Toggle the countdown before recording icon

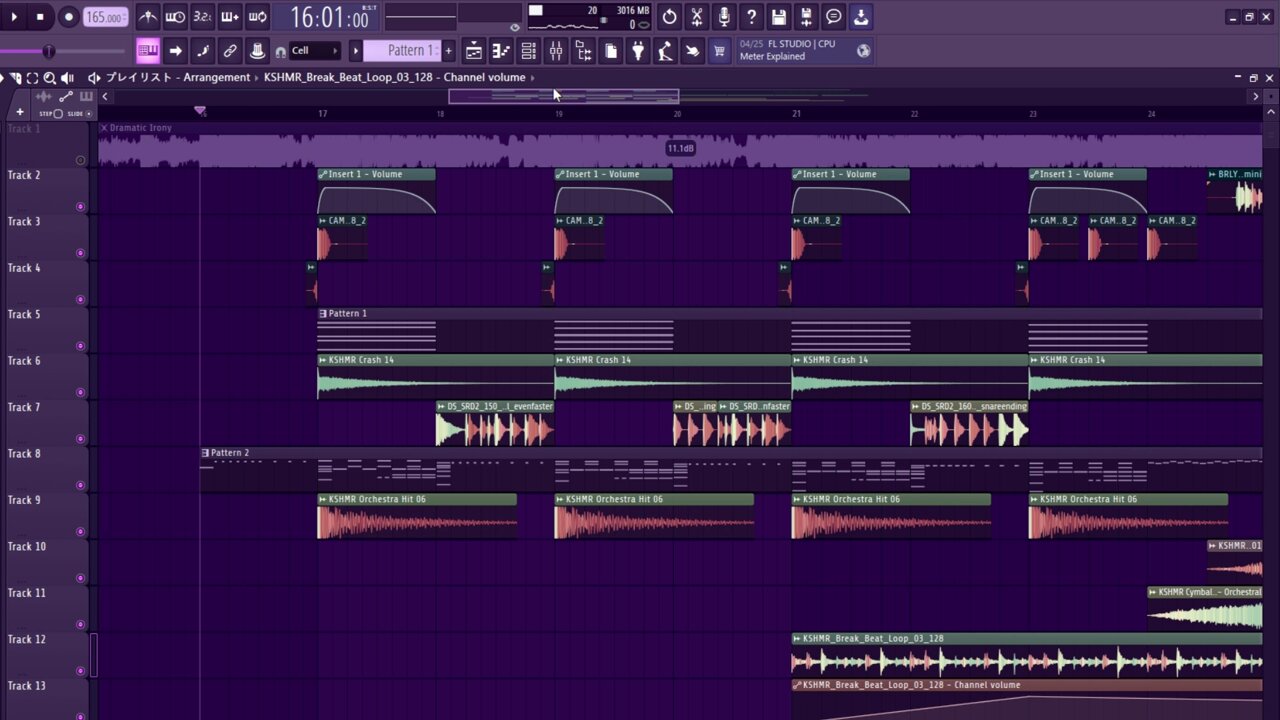pyautogui.click(x=202, y=16)
